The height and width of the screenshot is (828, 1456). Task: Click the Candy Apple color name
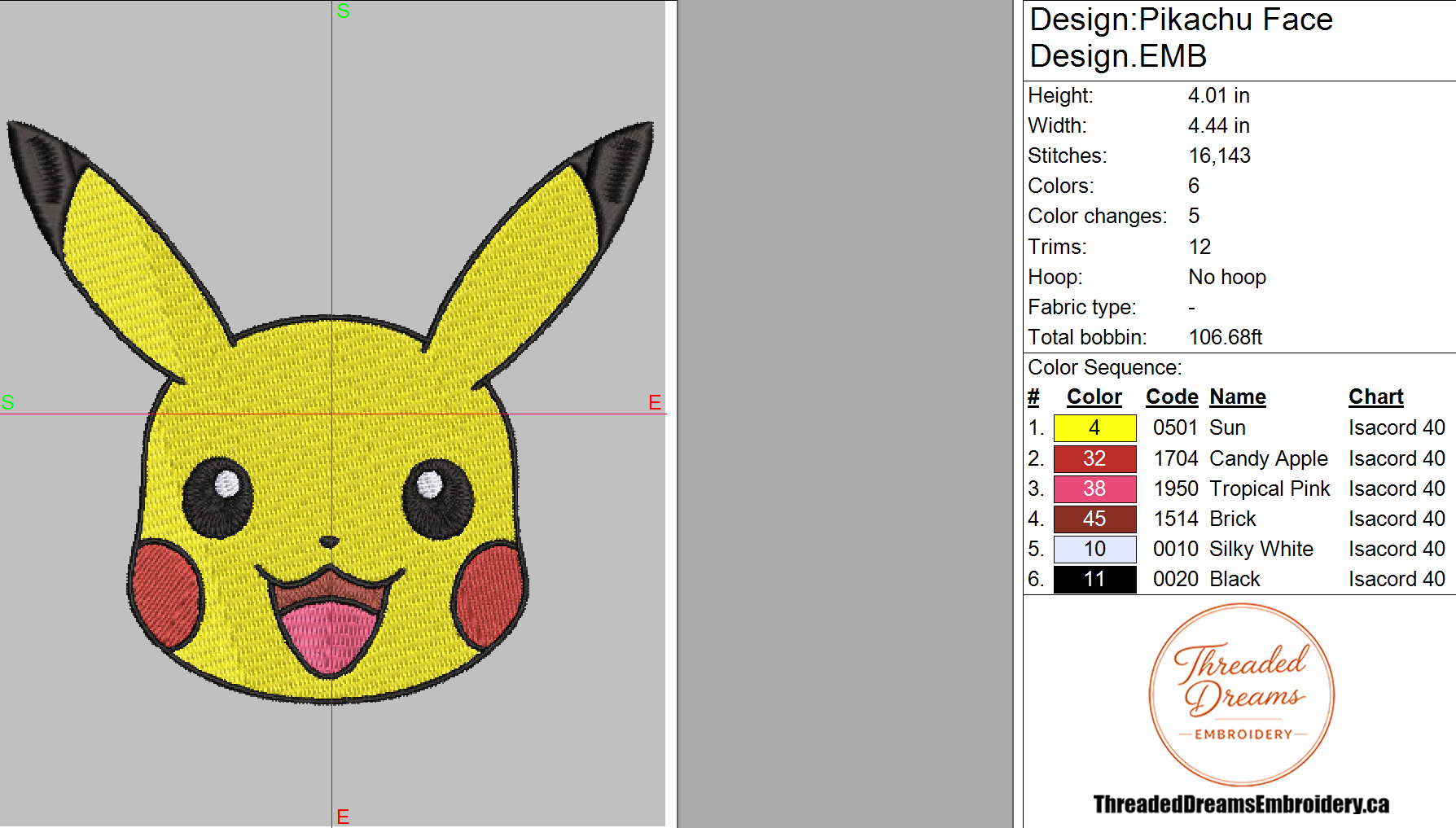tap(1269, 458)
